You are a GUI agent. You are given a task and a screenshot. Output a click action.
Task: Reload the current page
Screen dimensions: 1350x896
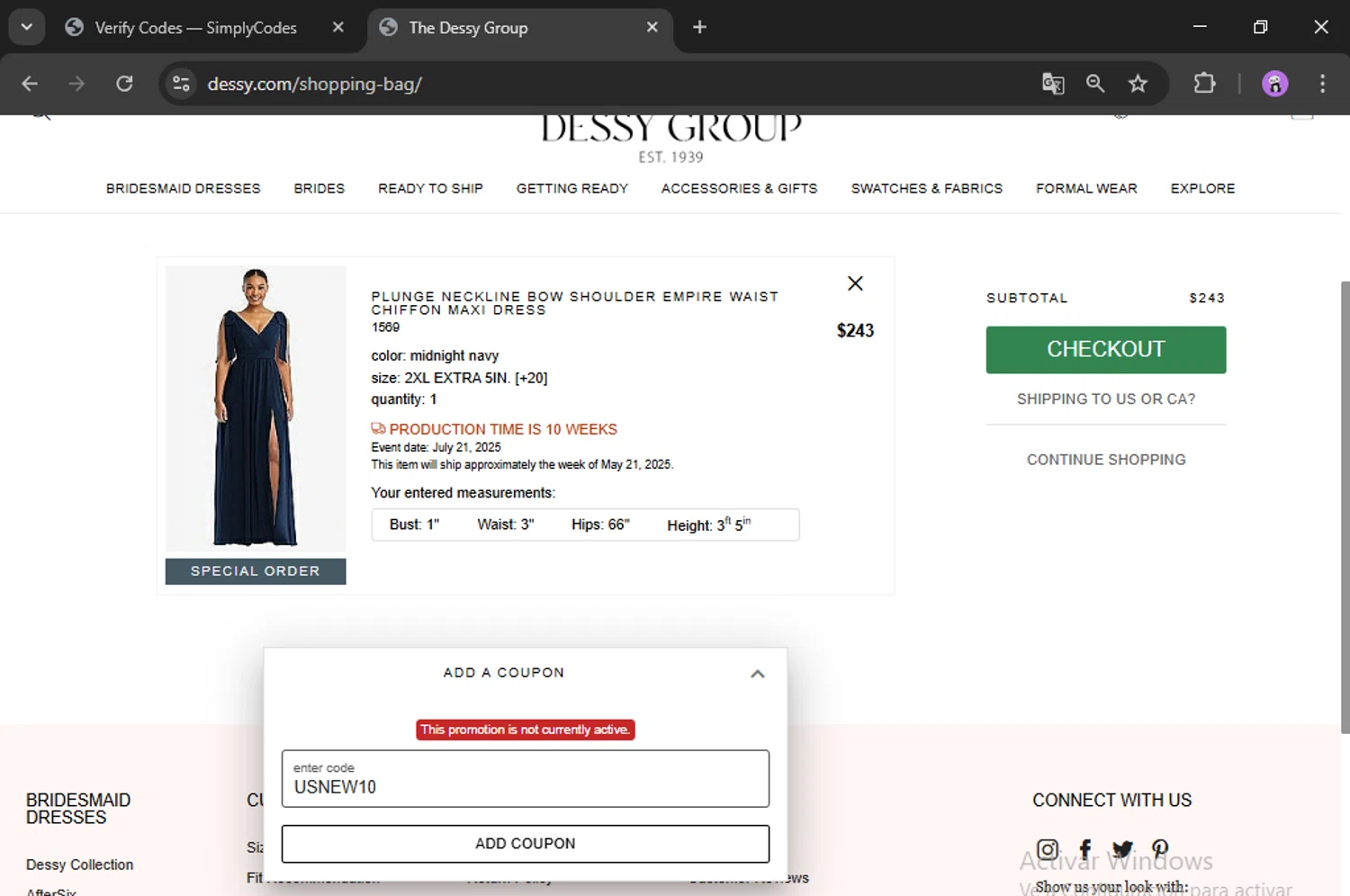point(124,84)
